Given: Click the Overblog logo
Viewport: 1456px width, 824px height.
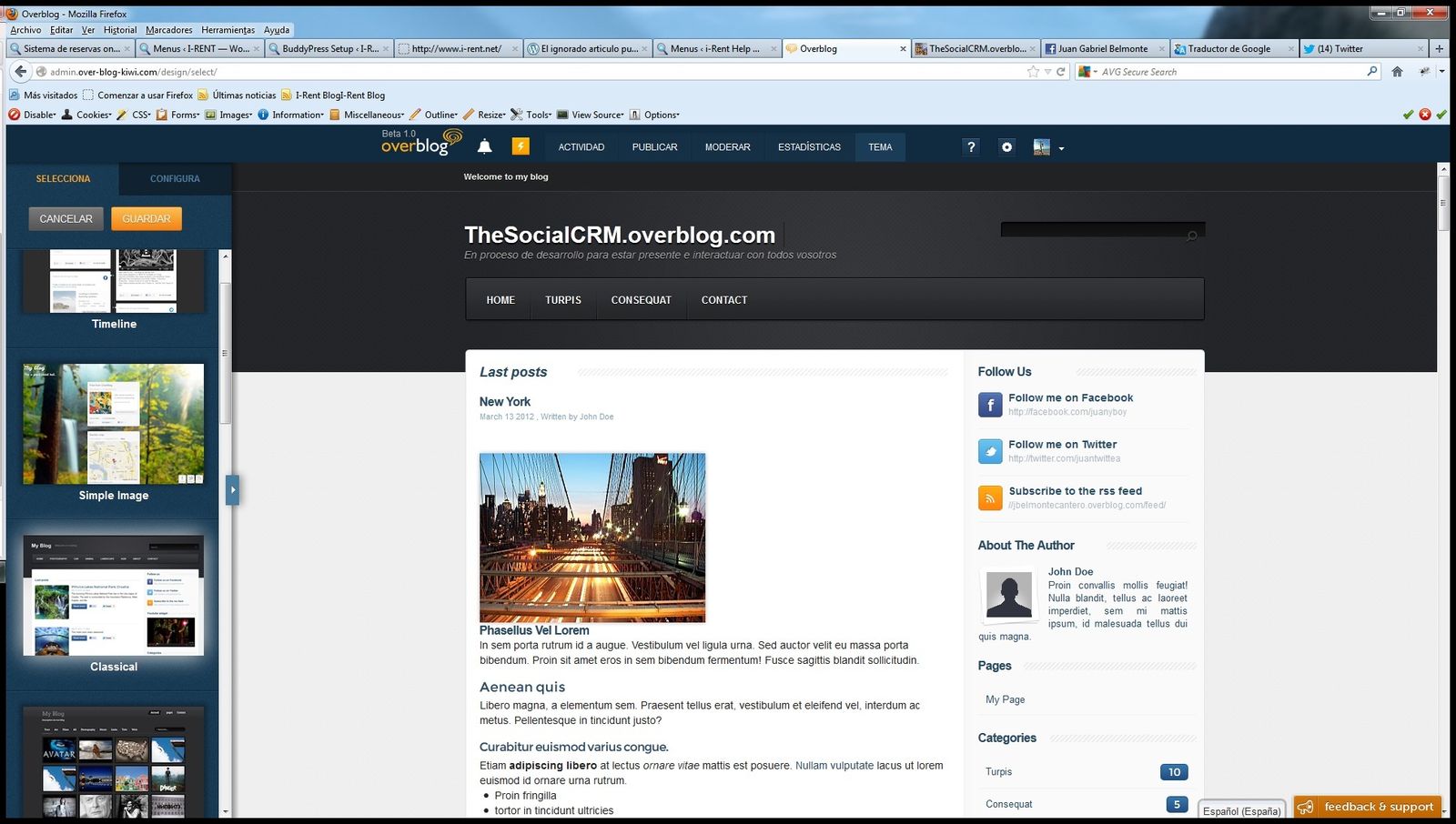Looking at the screenshot, I should [421, 142].
